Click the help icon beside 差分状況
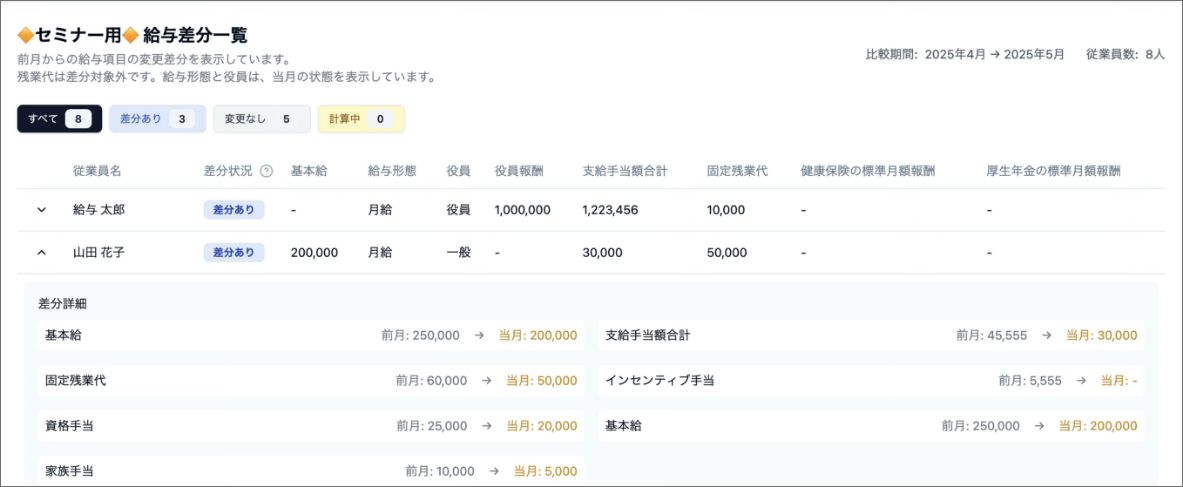The height and width of the screenshot is (487, 1183). point(266,171)
